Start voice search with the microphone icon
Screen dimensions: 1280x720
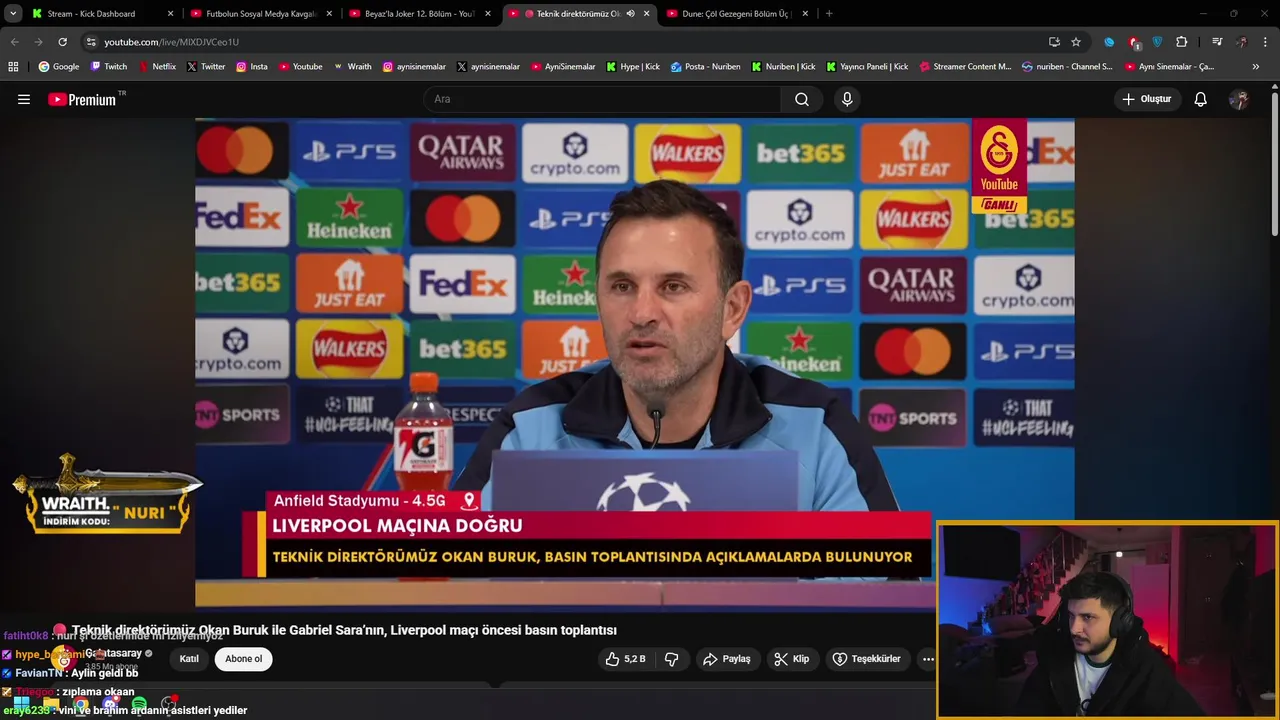847,99
